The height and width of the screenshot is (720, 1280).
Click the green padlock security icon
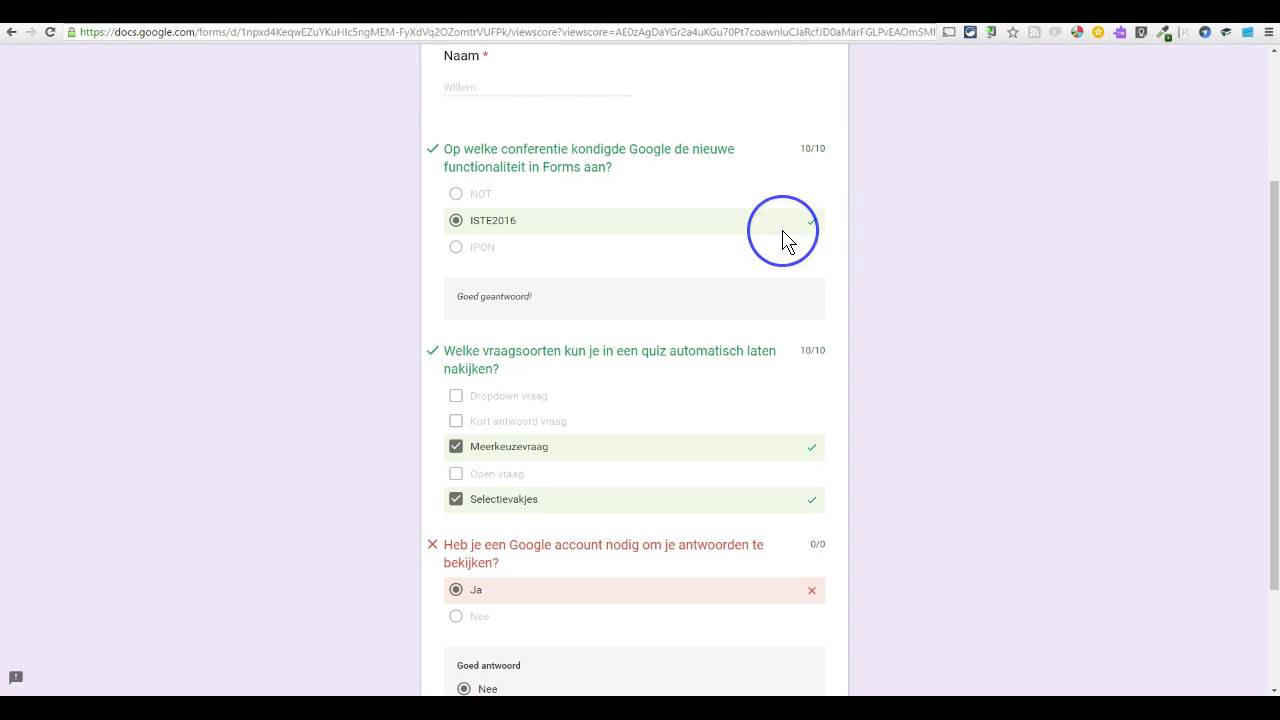pos(72,32)
